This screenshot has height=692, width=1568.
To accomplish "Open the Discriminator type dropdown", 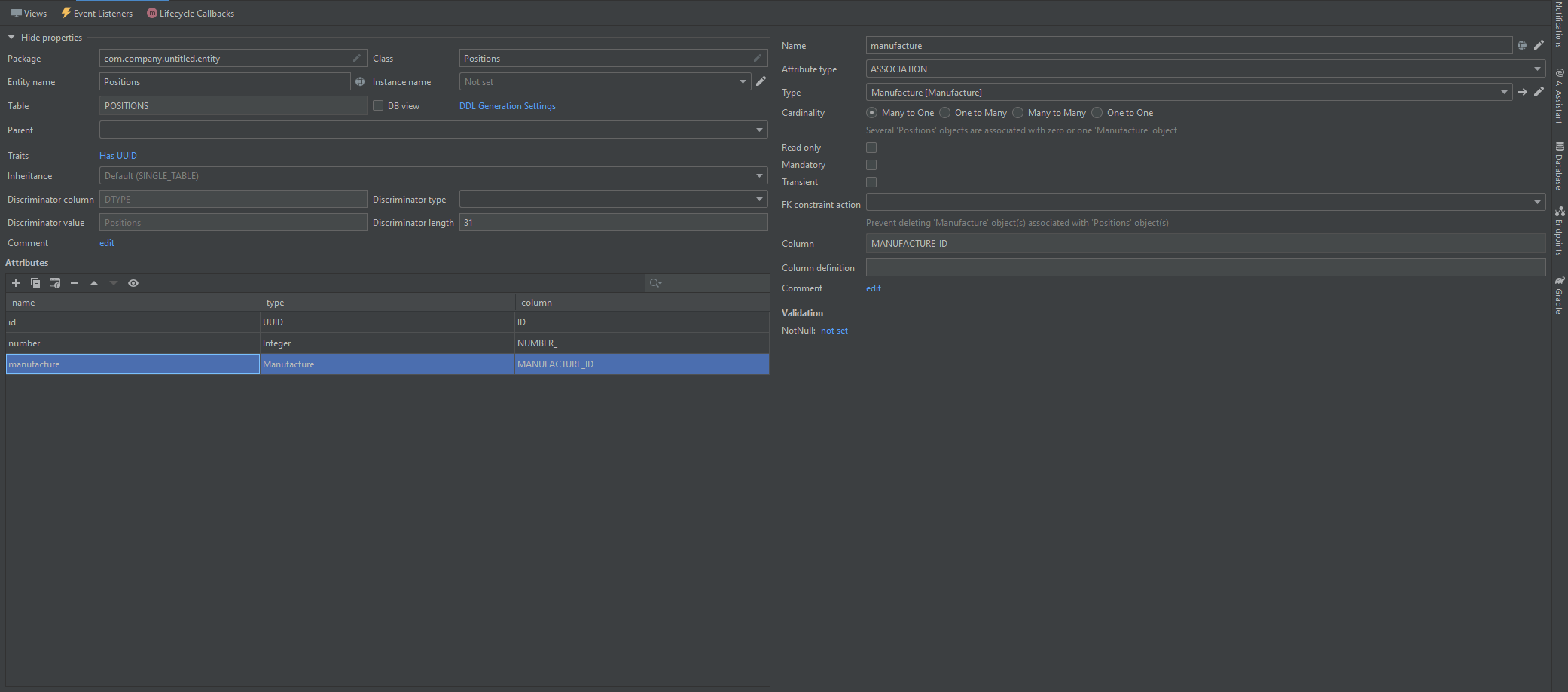I will coord(759,199).
